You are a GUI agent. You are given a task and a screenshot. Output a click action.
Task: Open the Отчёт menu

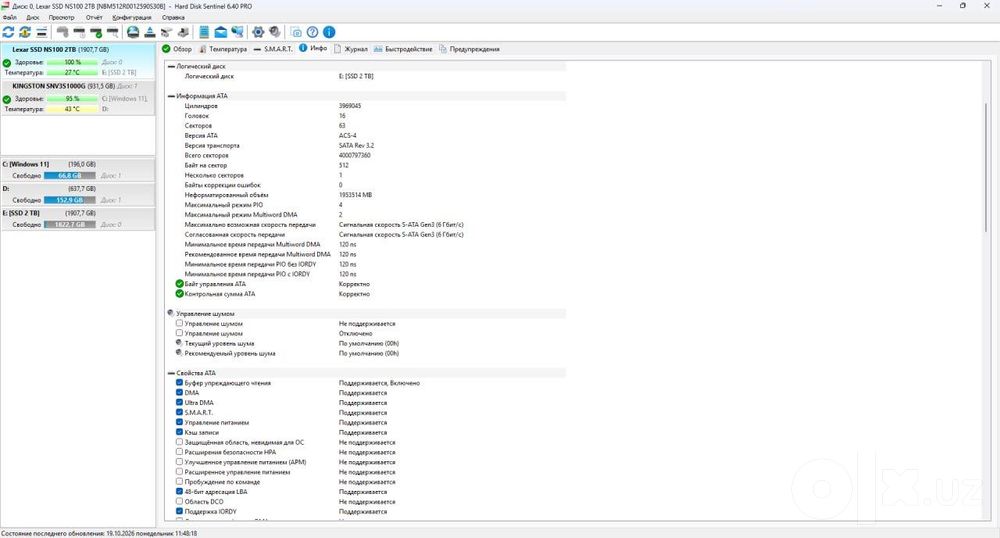[x=94, y=17]
